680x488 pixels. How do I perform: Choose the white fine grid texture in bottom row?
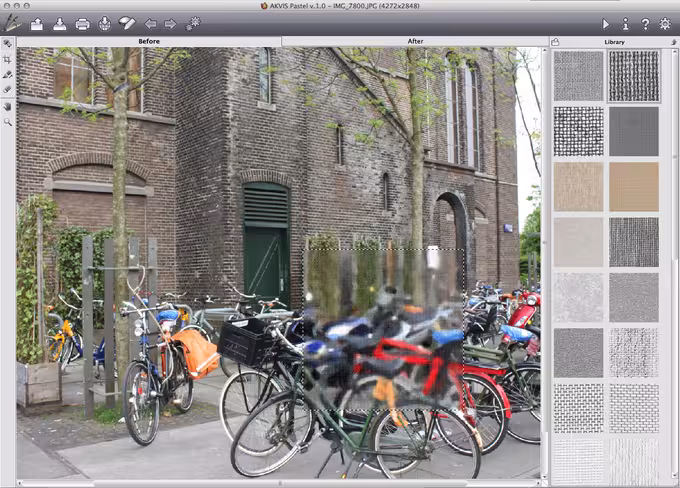579,462
